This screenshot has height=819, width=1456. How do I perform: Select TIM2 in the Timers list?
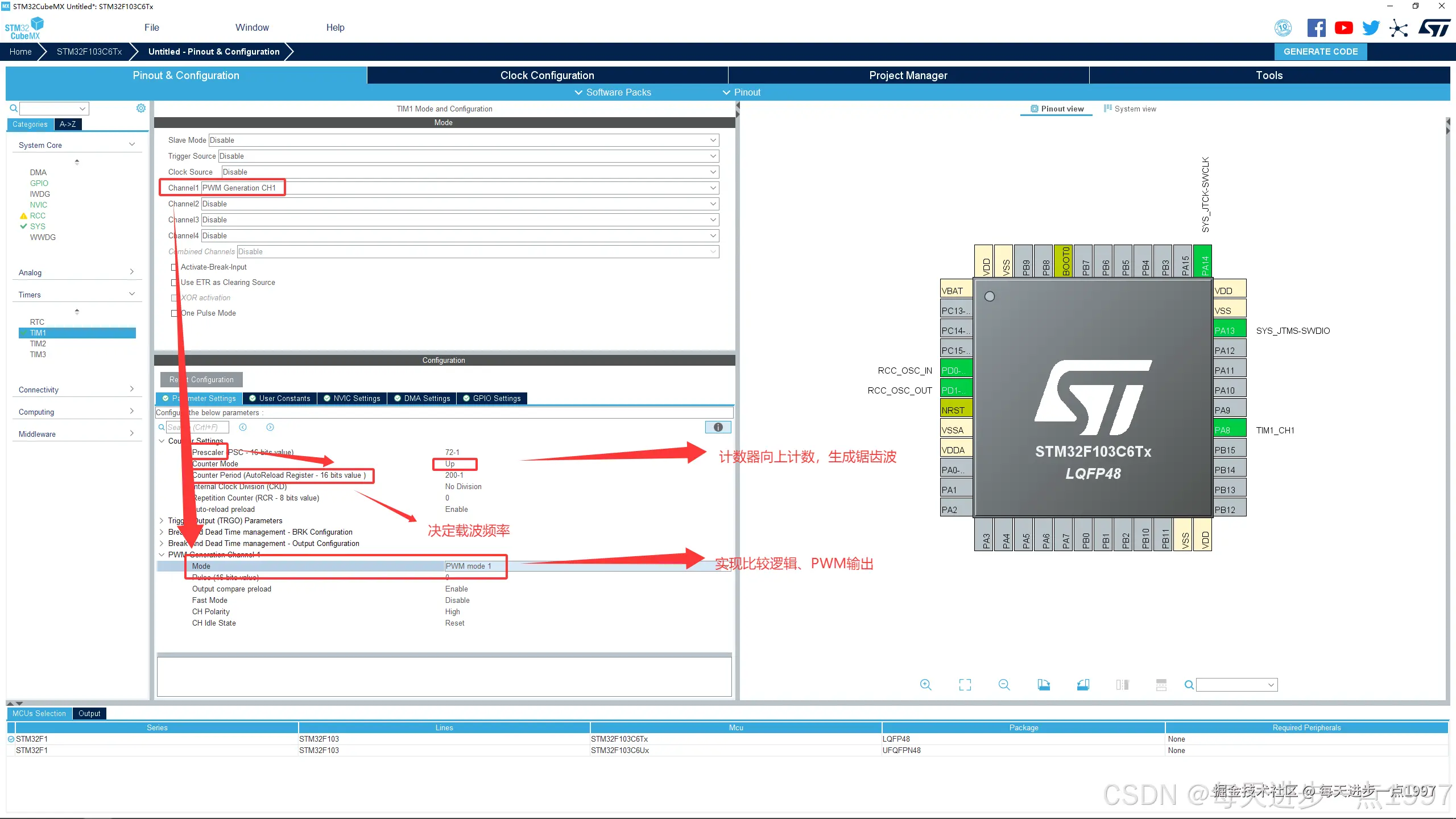point(38,344)
